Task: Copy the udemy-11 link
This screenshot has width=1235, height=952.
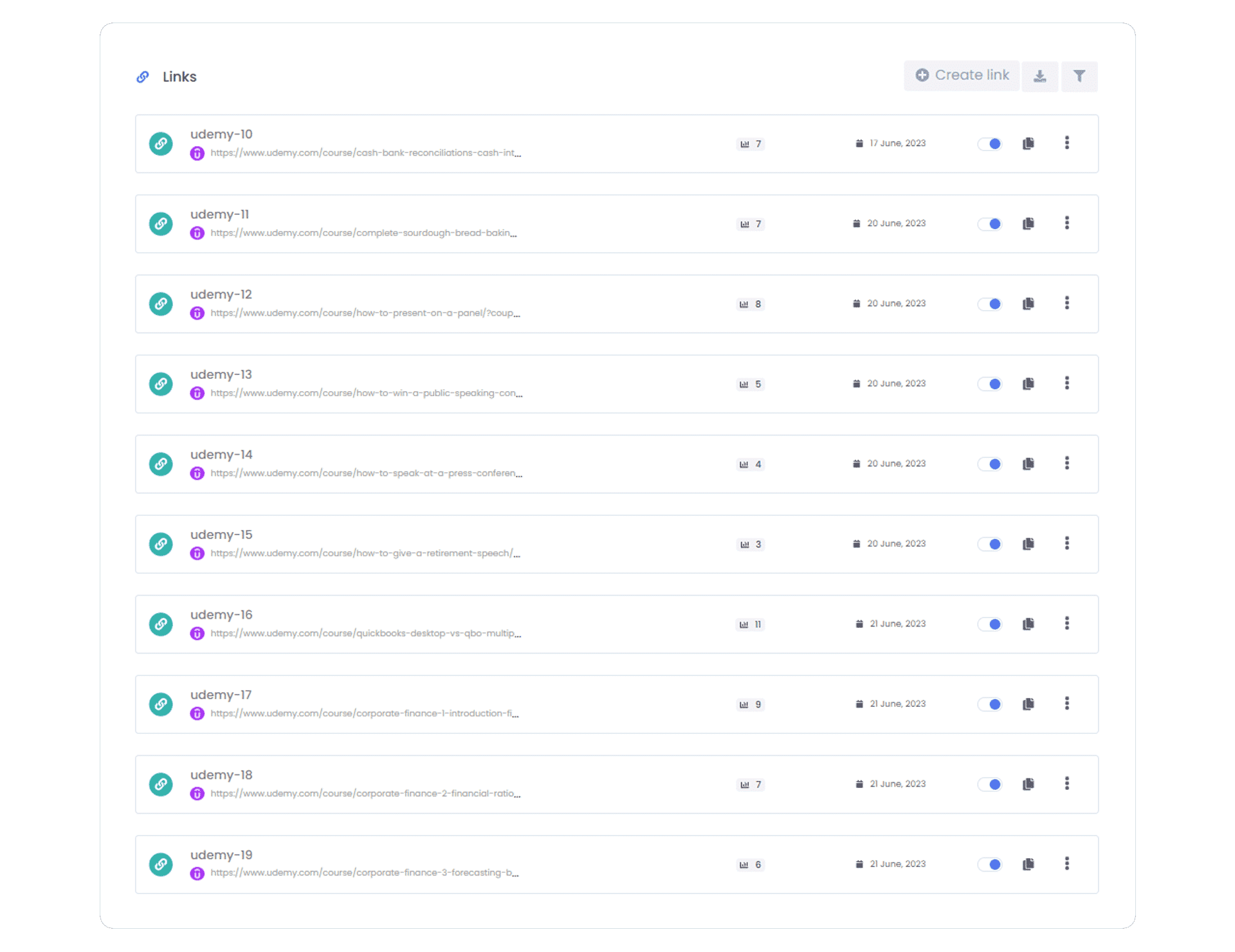Action: click(1029, 224)
